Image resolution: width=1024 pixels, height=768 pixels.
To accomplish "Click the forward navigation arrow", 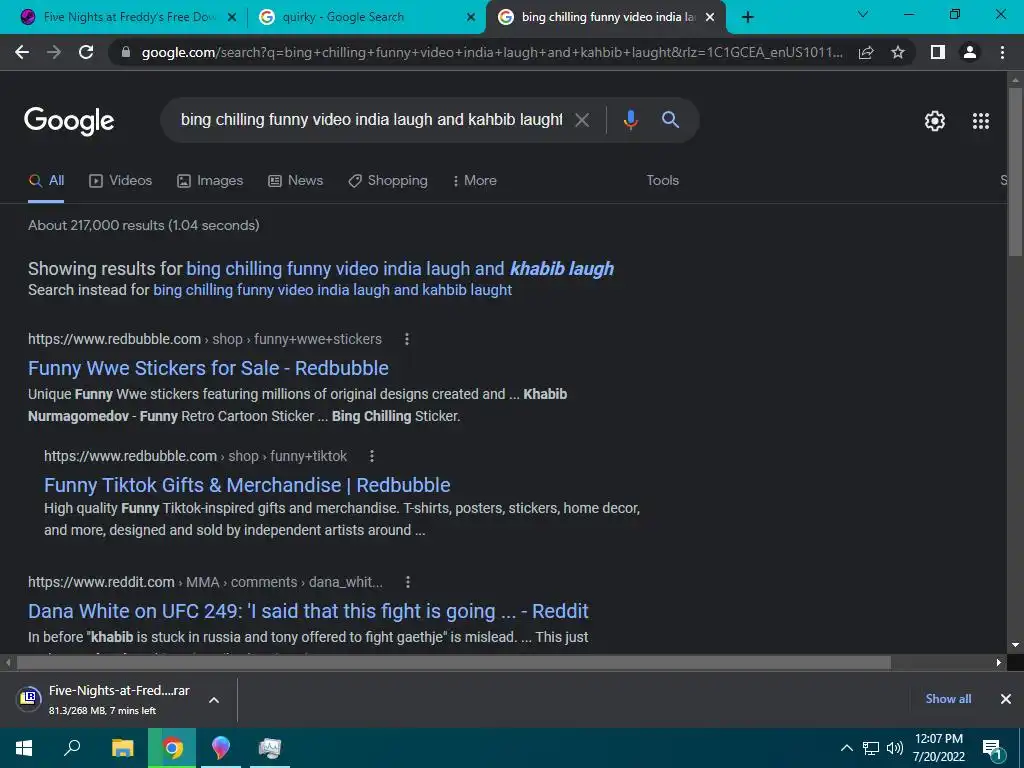I will [x=54, y=52].
